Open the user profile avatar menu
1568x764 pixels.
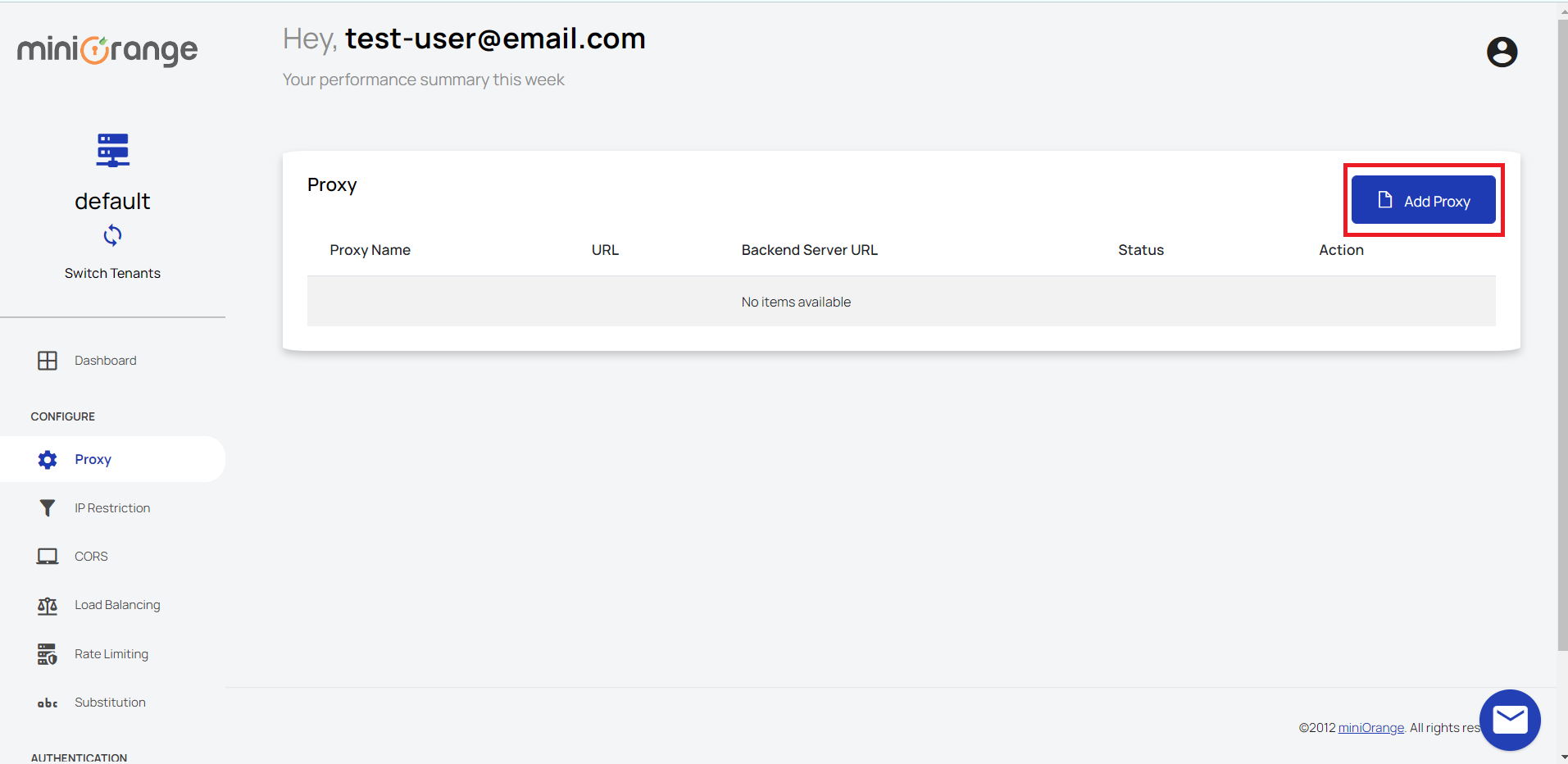(1502, 52)
